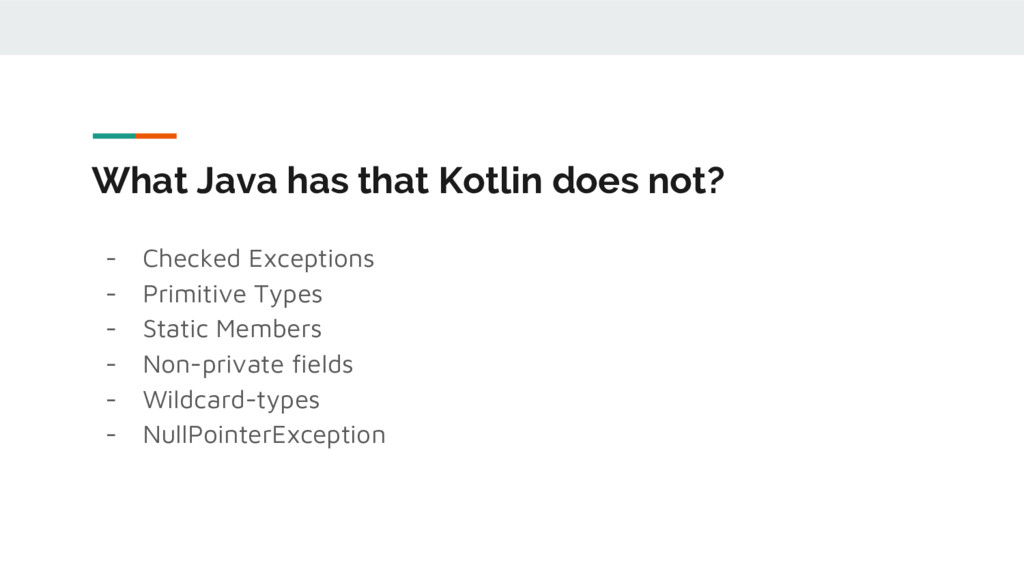This screenshot has width=1024, height=576.
Task: Click the orange accent line segment
Action: tap(156, 136)
